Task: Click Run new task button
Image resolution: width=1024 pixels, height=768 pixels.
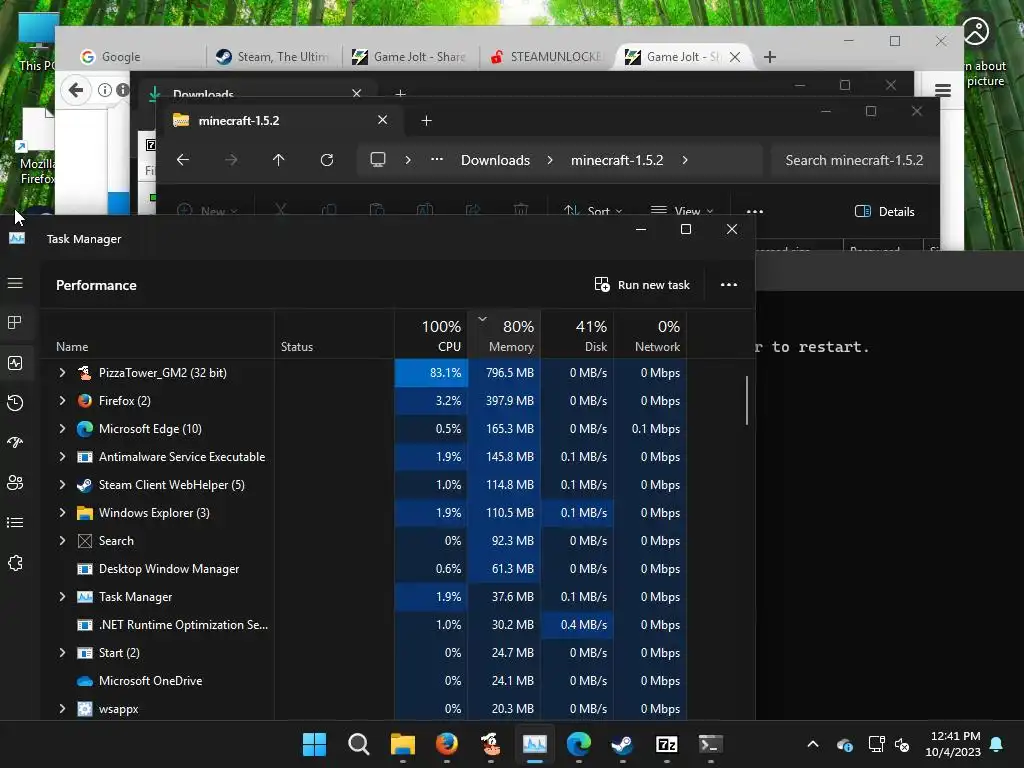Action: [x=642, y=285]
